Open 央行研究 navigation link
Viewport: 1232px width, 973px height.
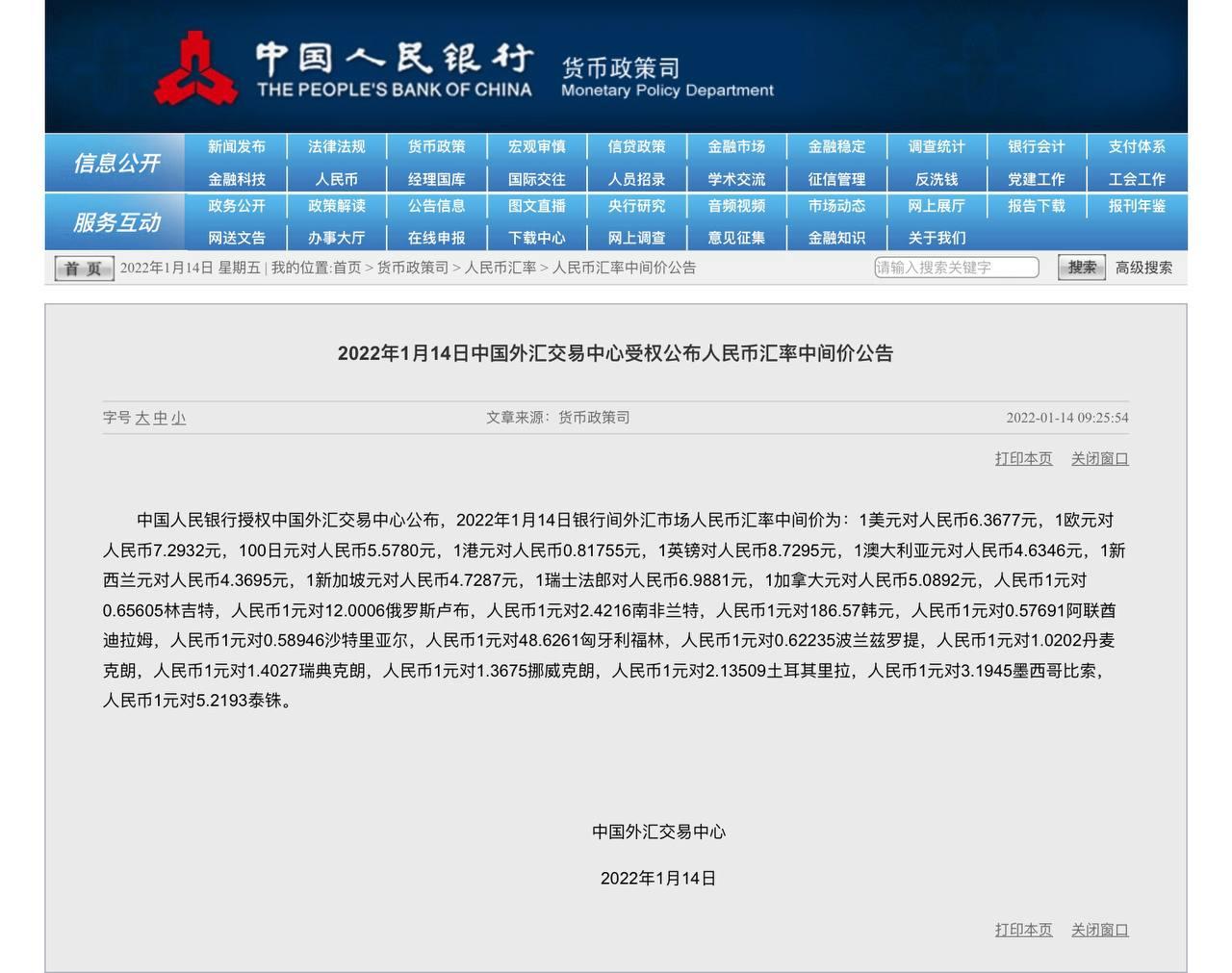coord(637,206)
